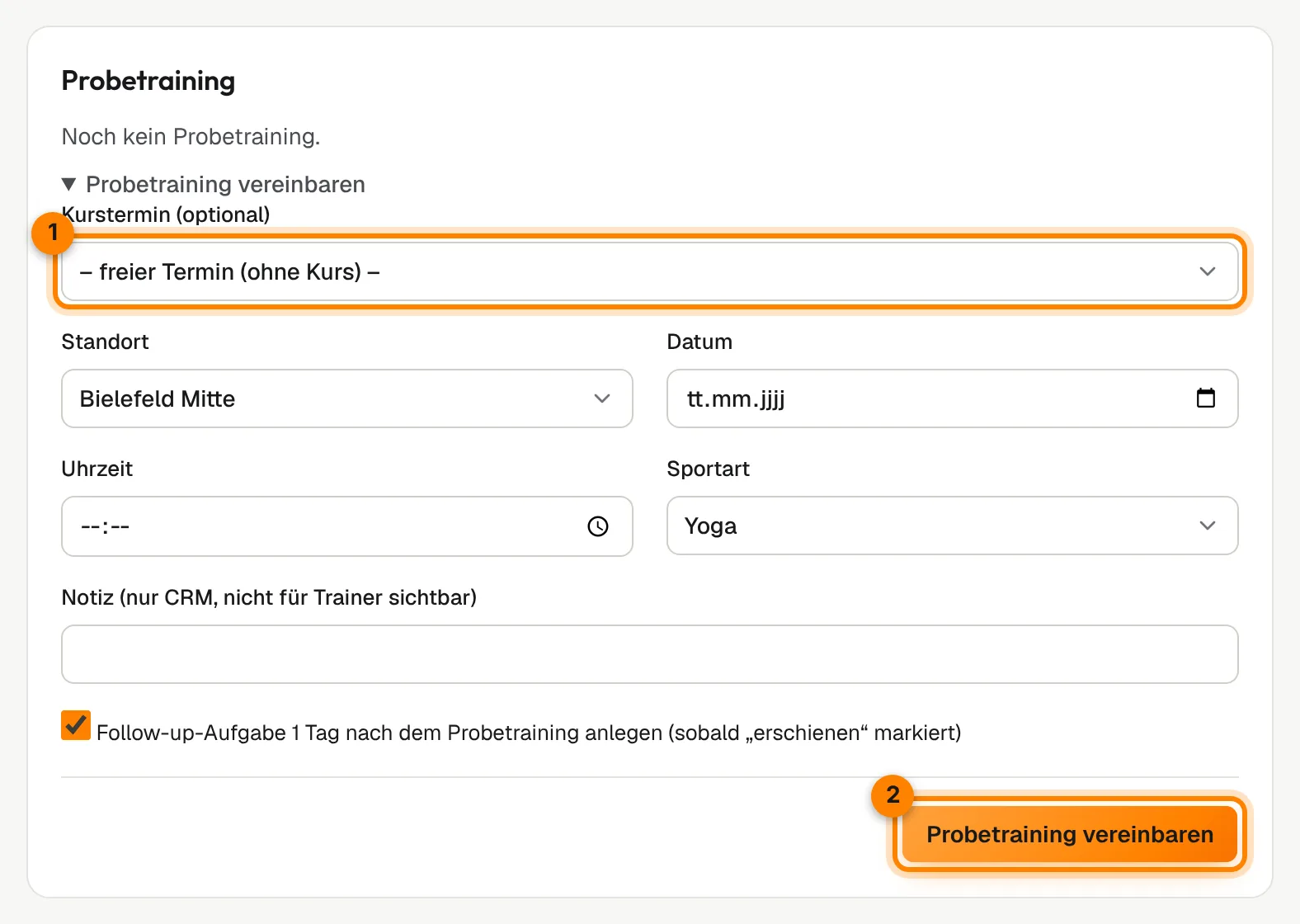1300x924 pixels.
Task: Click the 'Noch kein Probetraining.' text
Action: pyautogui.click(x=191, y=136)
